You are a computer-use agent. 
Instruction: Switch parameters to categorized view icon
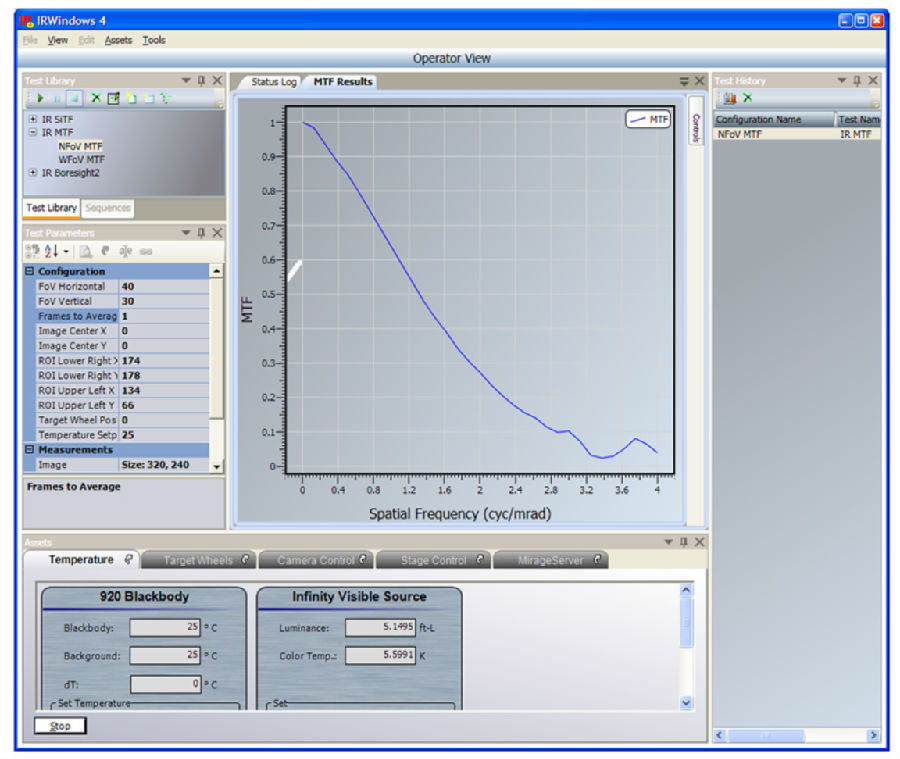point(32,251)
